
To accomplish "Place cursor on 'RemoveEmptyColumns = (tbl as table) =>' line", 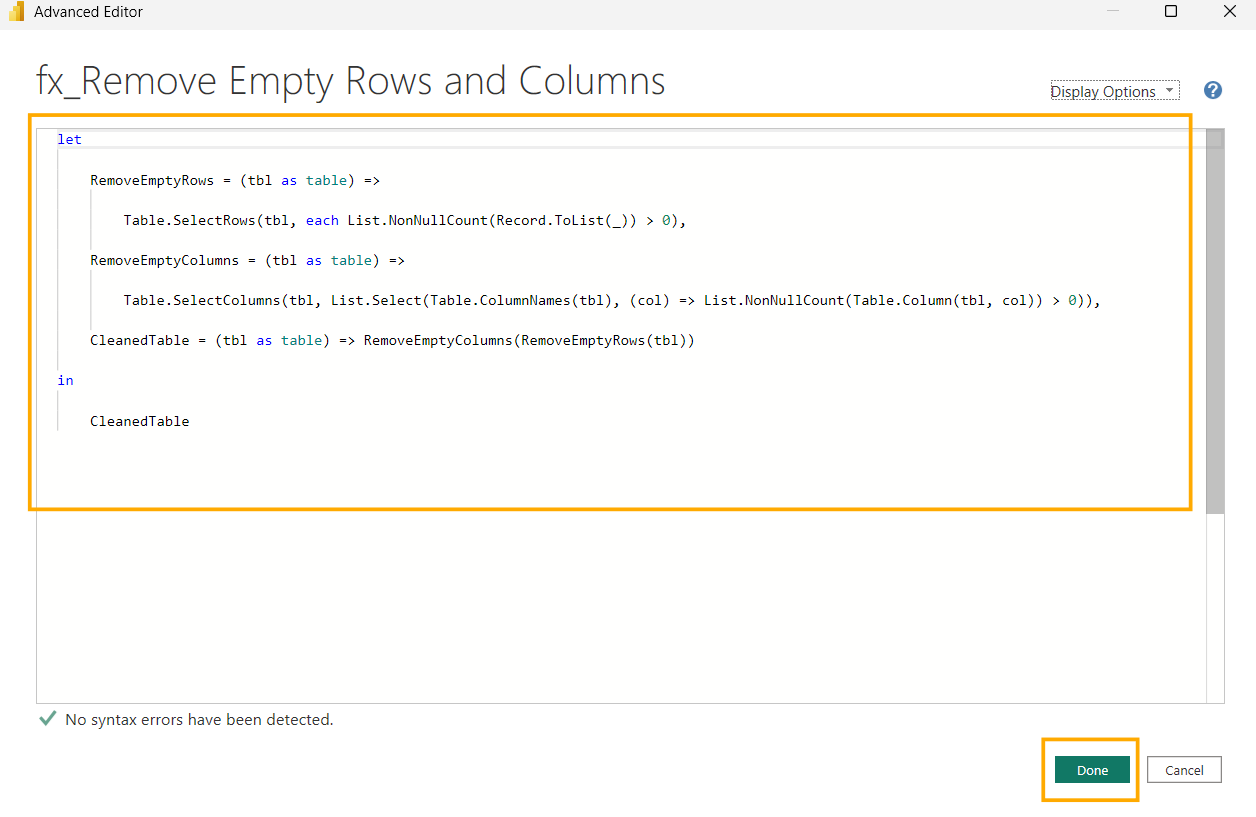I will [247, 260].
